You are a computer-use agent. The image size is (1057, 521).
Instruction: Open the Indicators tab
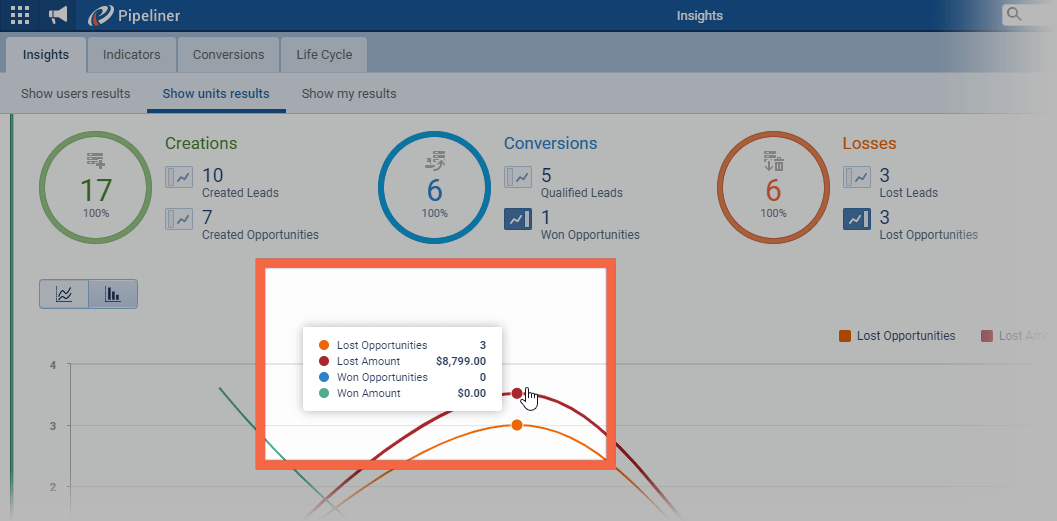coord(132,55)
